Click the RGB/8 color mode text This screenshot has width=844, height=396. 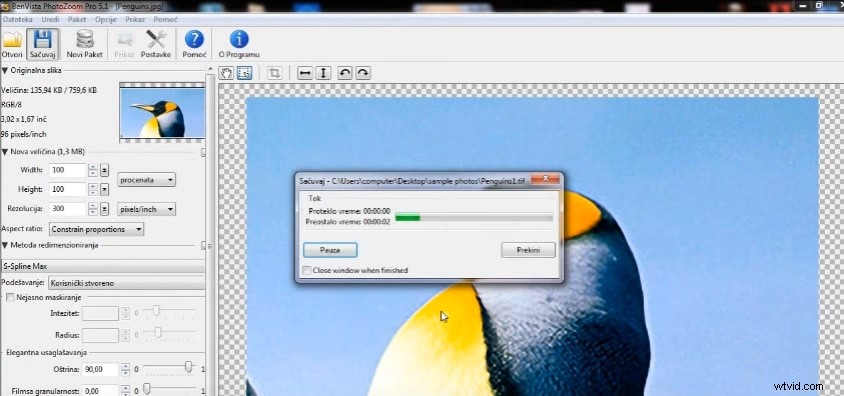click(x=11, y=105)
